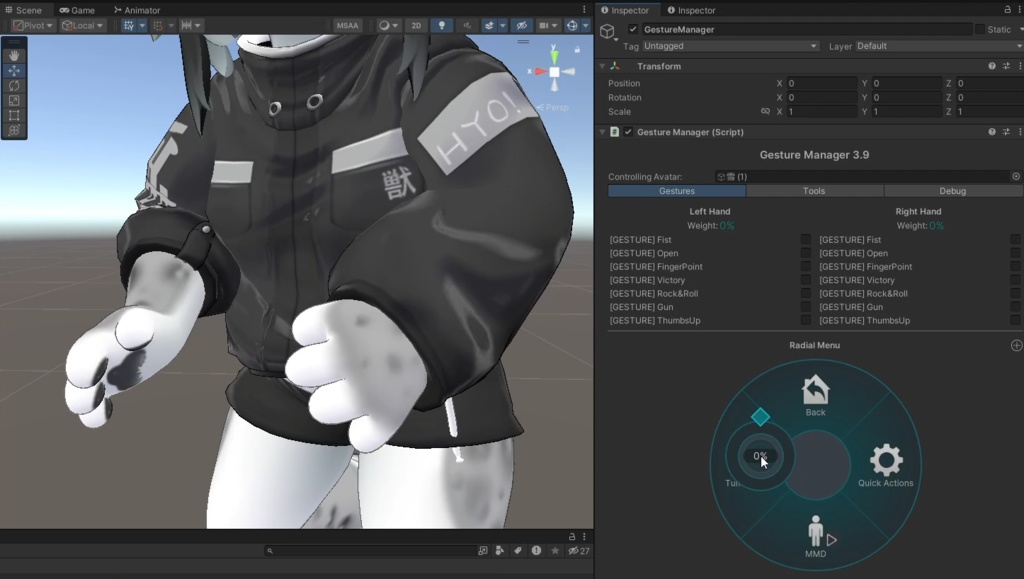Image resolution: width=1024 pixels, height=579 pixels.
Task: Click the Transform help icon
Action: click(x=992, y=66)
